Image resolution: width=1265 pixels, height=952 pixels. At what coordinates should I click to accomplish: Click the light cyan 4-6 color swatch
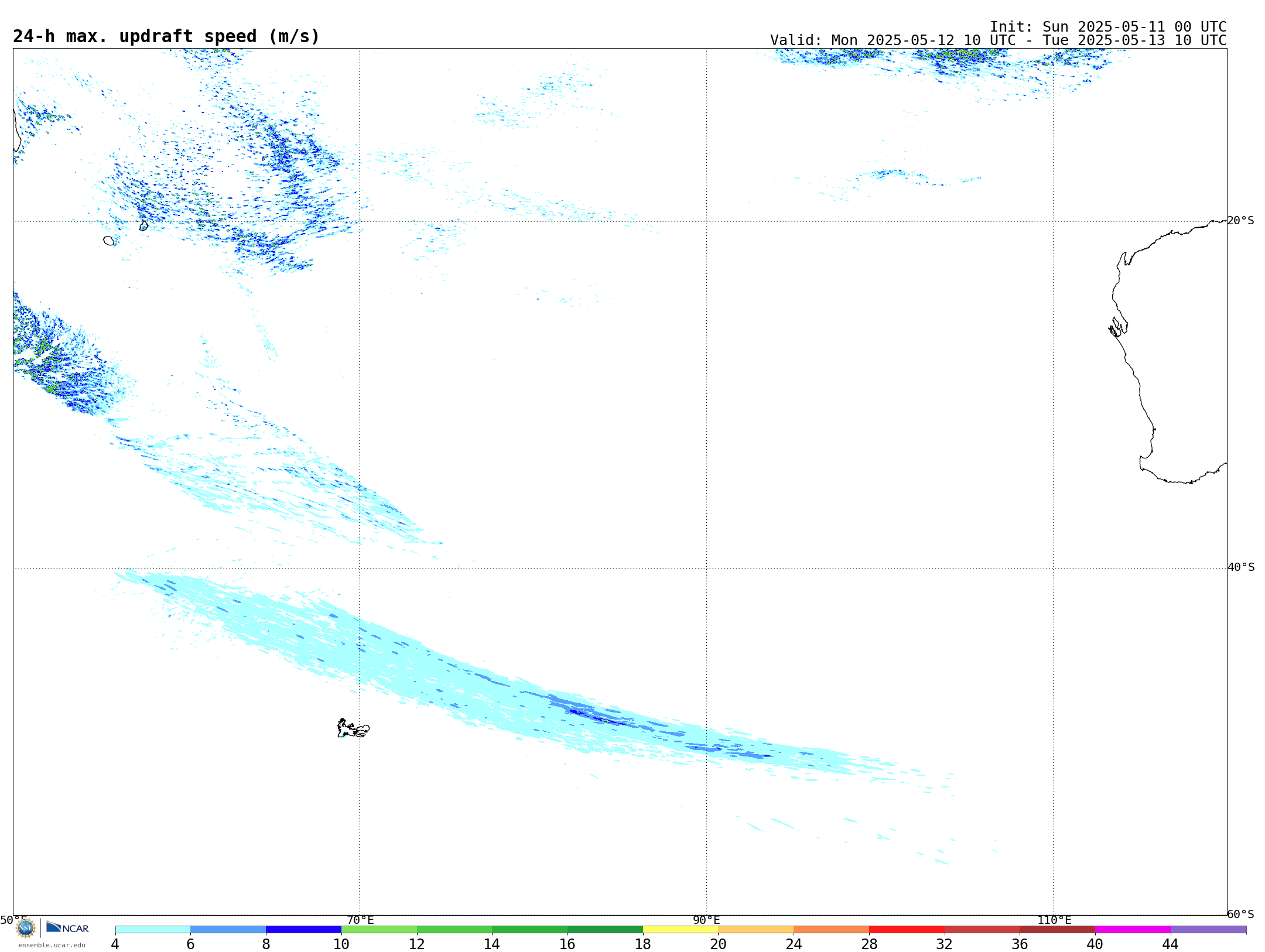point(153,930)
